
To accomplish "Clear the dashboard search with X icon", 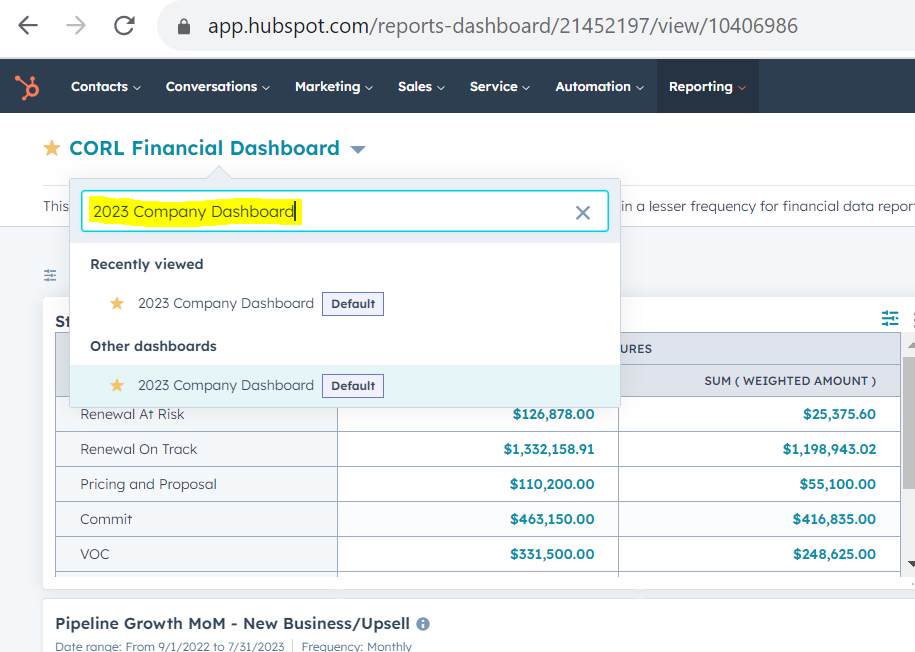I will [583, 212].
